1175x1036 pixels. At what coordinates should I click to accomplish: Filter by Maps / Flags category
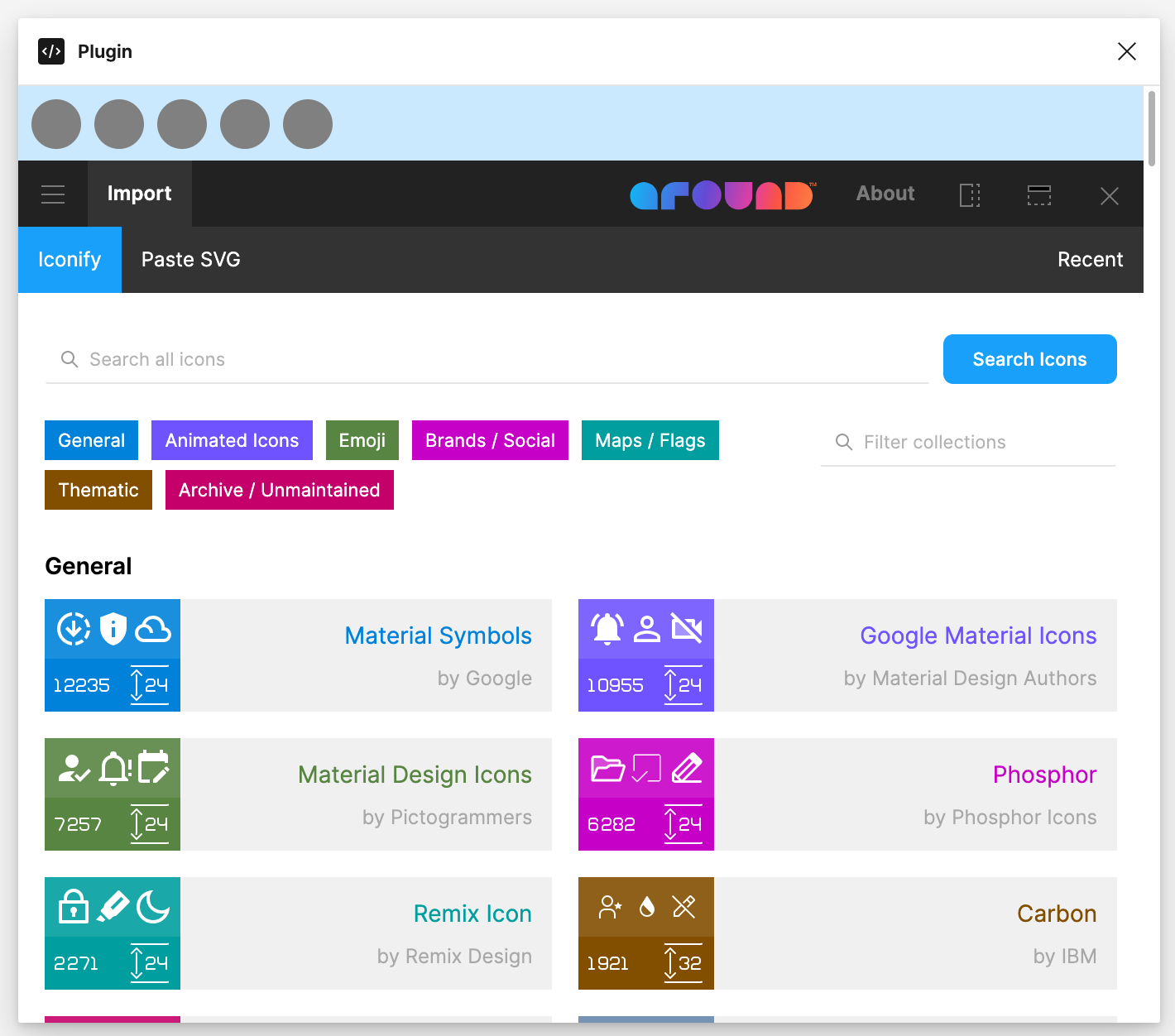click(650, 440)
